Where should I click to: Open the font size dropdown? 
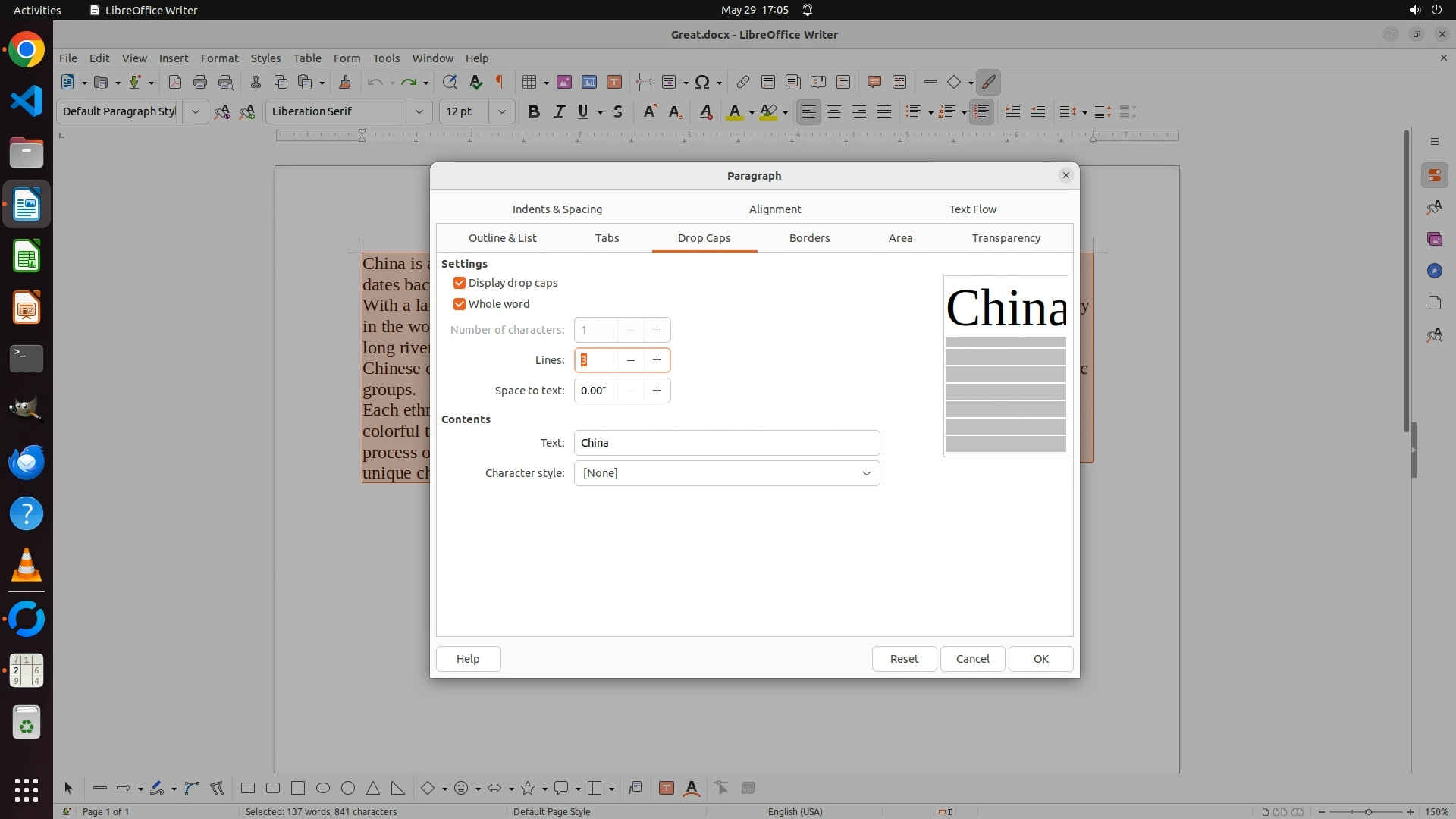pos(501,111)
